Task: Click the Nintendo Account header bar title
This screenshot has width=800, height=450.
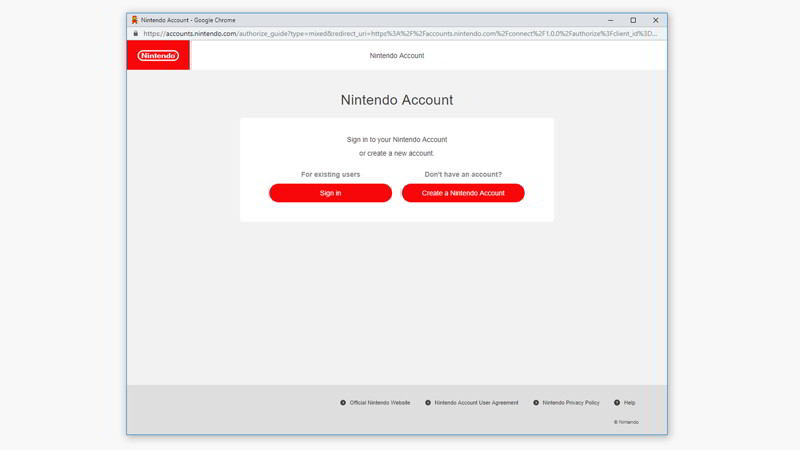Action: [x=397, y=56]
